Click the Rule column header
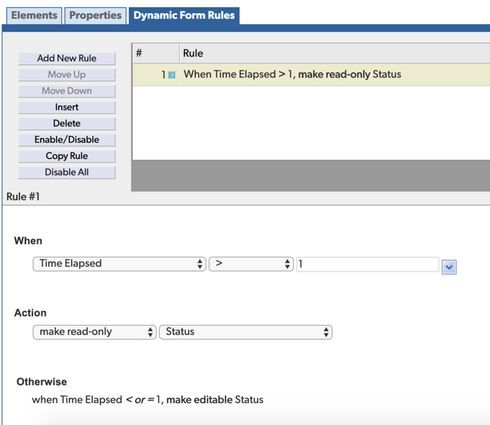The image size is (490, 425). click(335, 53)
